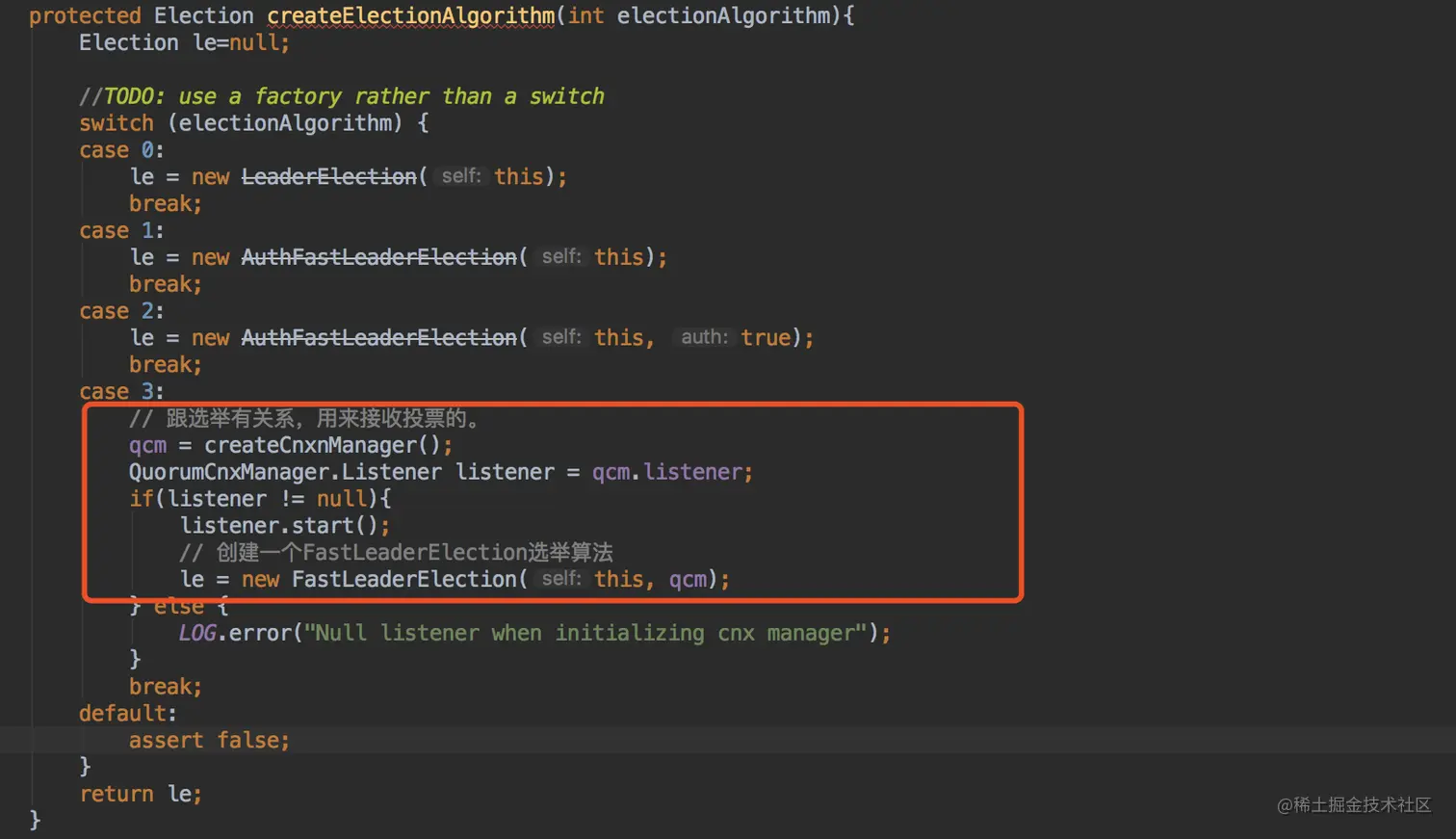Click the 'assert false;' statement
This screenshot has width=1456, height=839.
[x=209, y=741]
